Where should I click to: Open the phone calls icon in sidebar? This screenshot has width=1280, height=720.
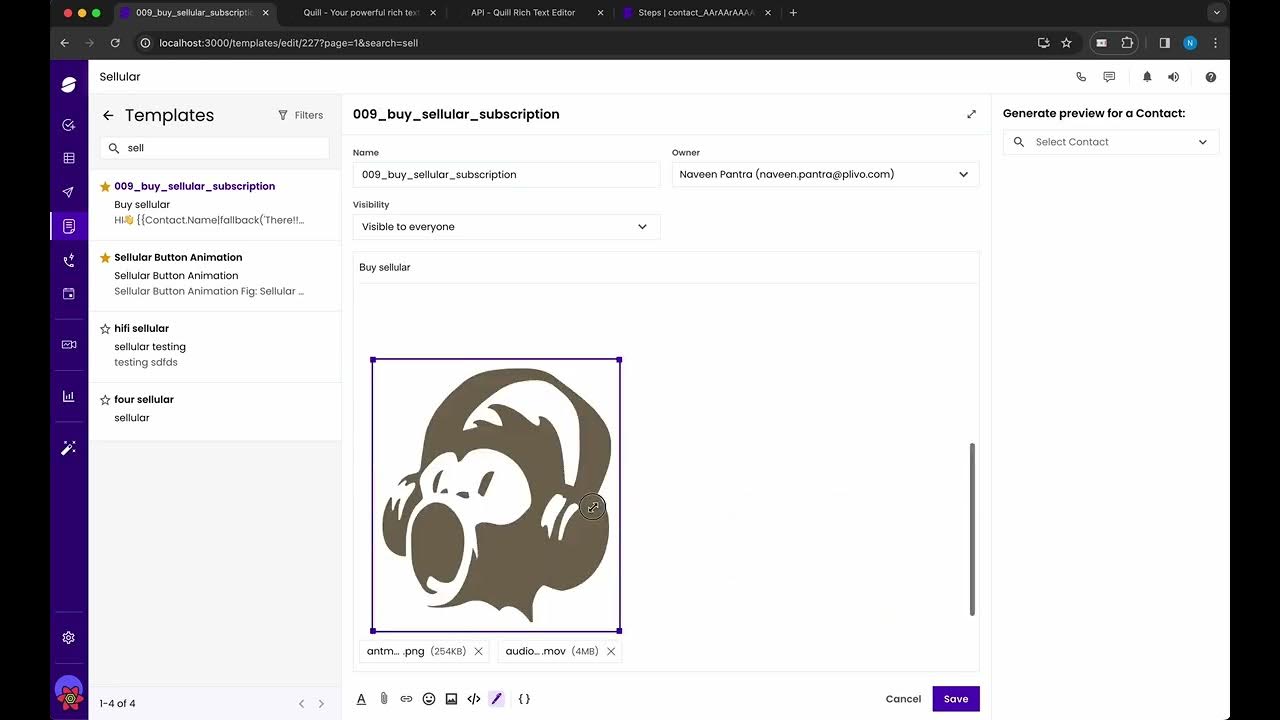[69, 260]
